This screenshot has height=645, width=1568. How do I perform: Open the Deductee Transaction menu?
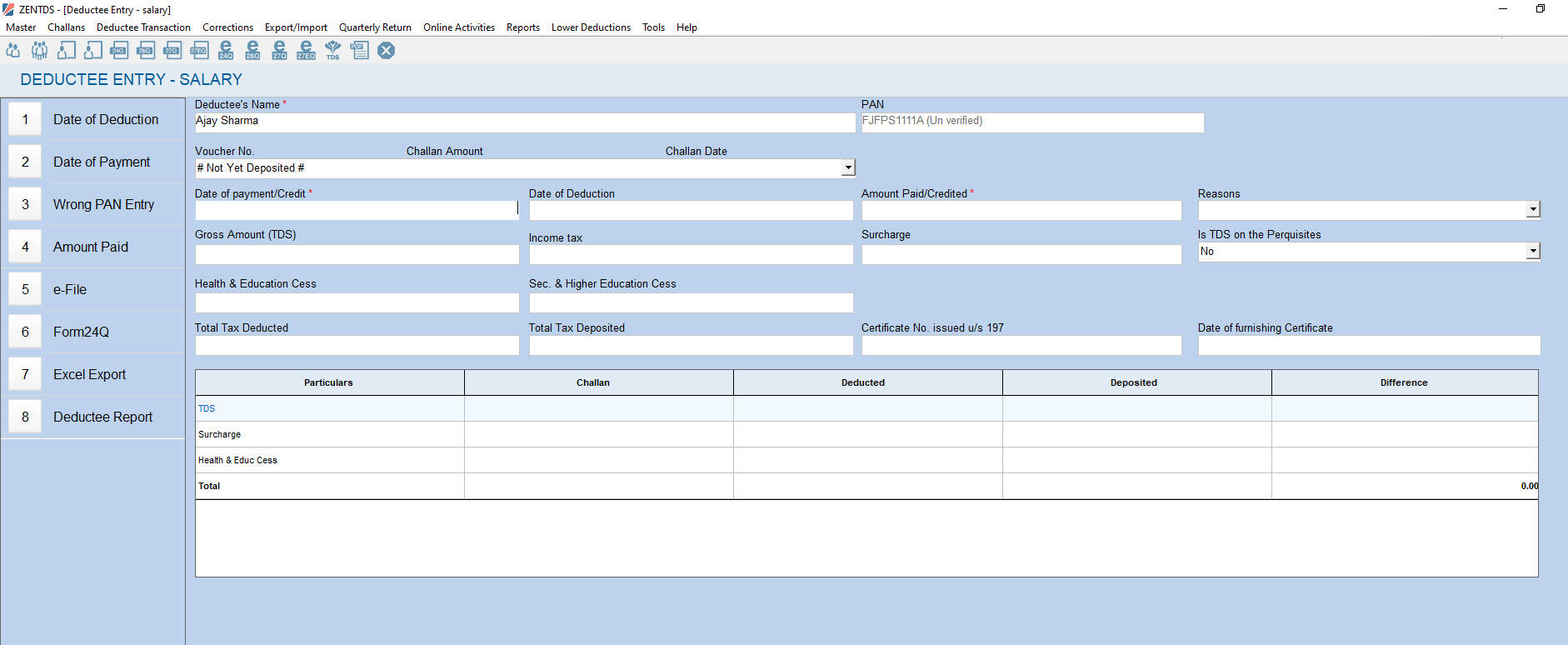click(x=143, y=27)
